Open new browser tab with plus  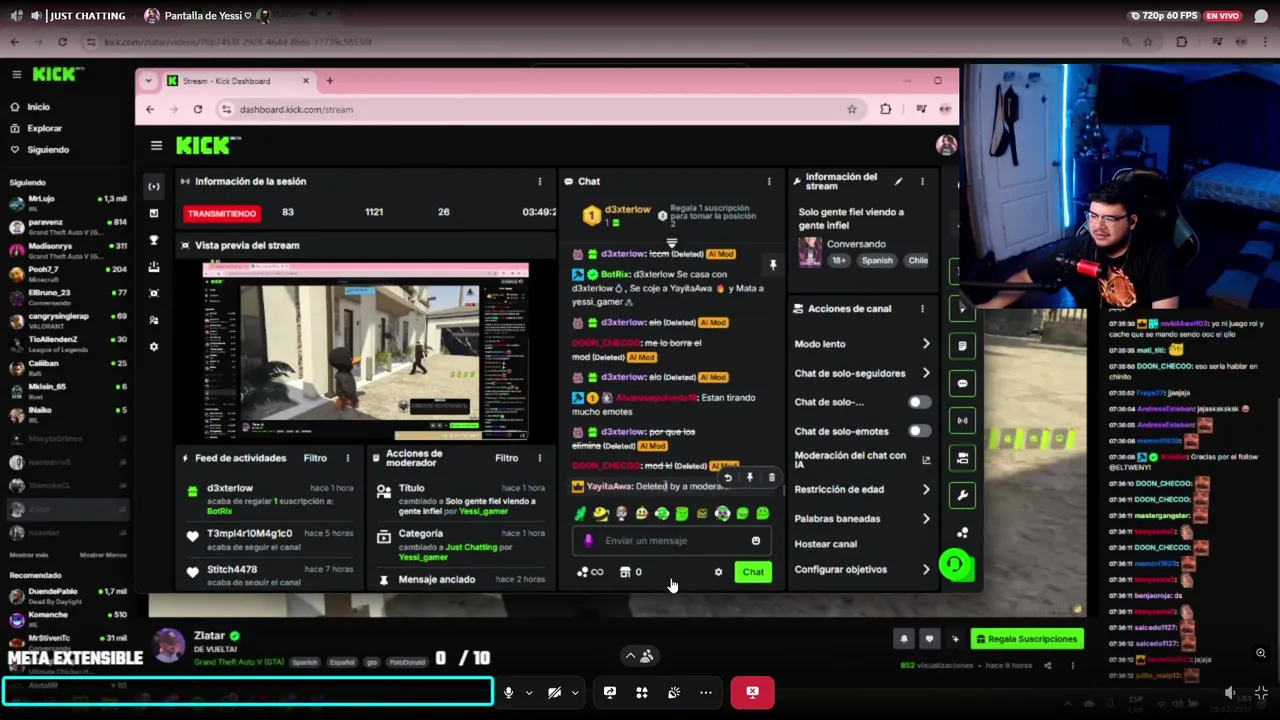click(329, 81)
